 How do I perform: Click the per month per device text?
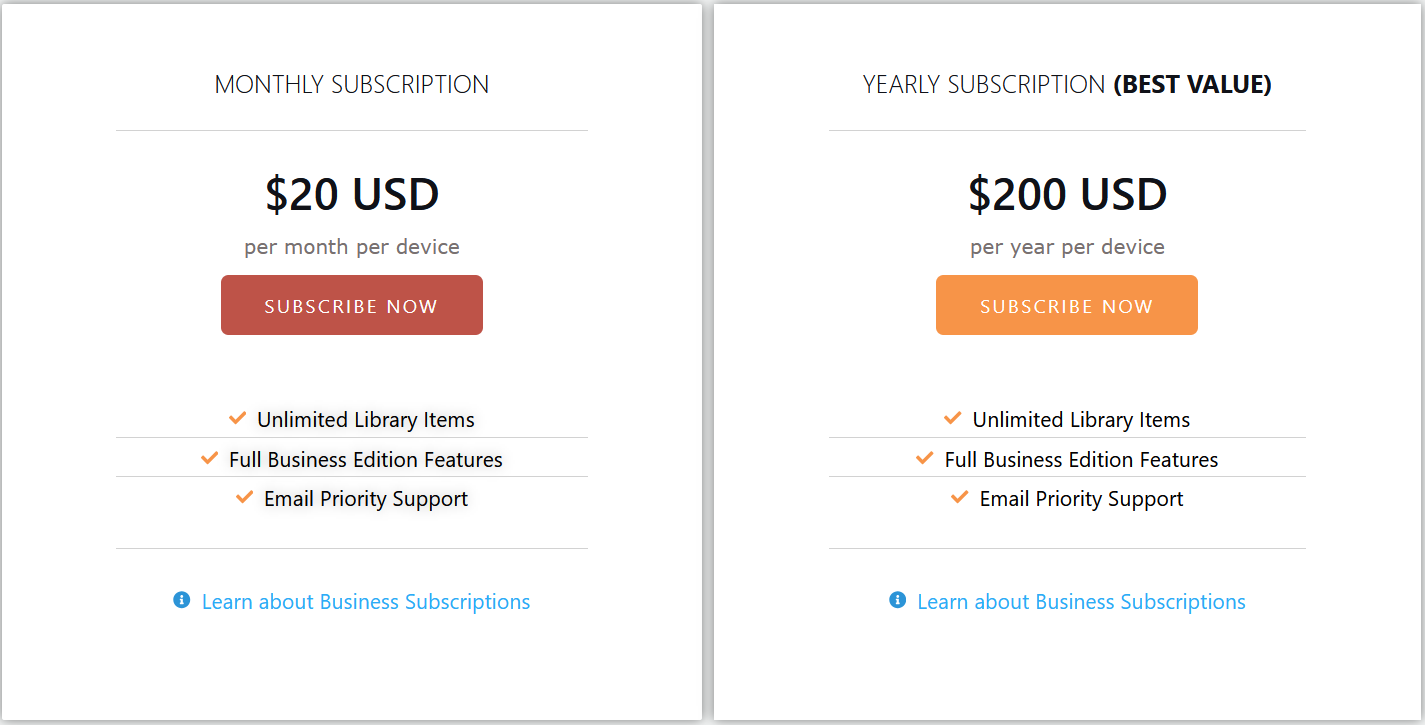352,247
